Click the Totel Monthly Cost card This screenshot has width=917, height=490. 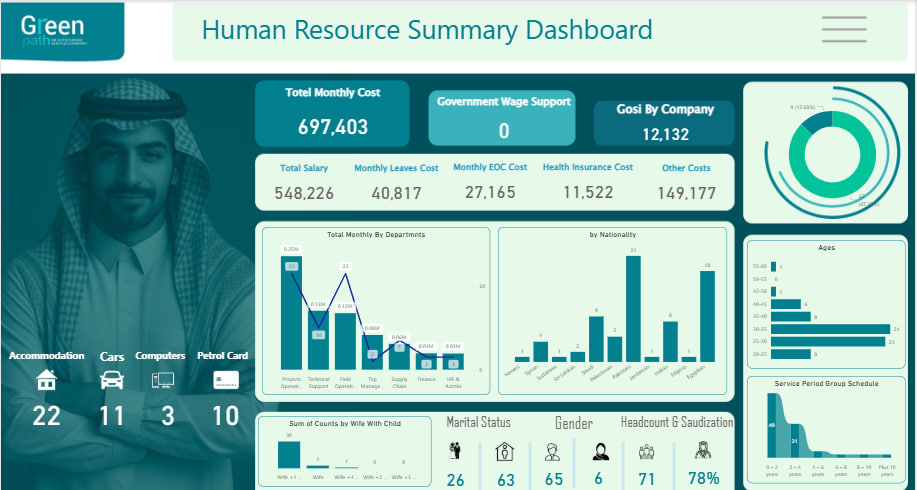pyautogui.click(x=332, y=113)
